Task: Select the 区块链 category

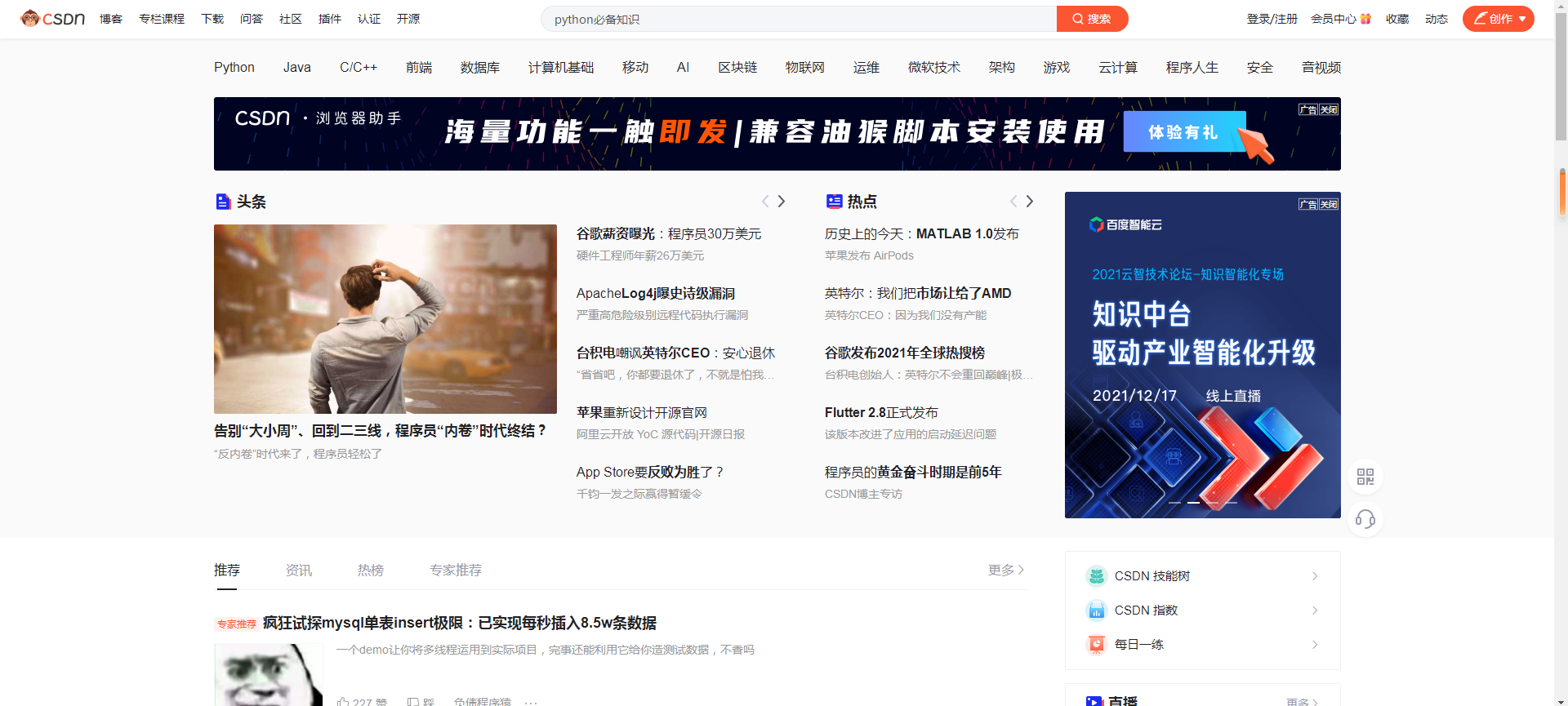Action: tap(737, 67)
